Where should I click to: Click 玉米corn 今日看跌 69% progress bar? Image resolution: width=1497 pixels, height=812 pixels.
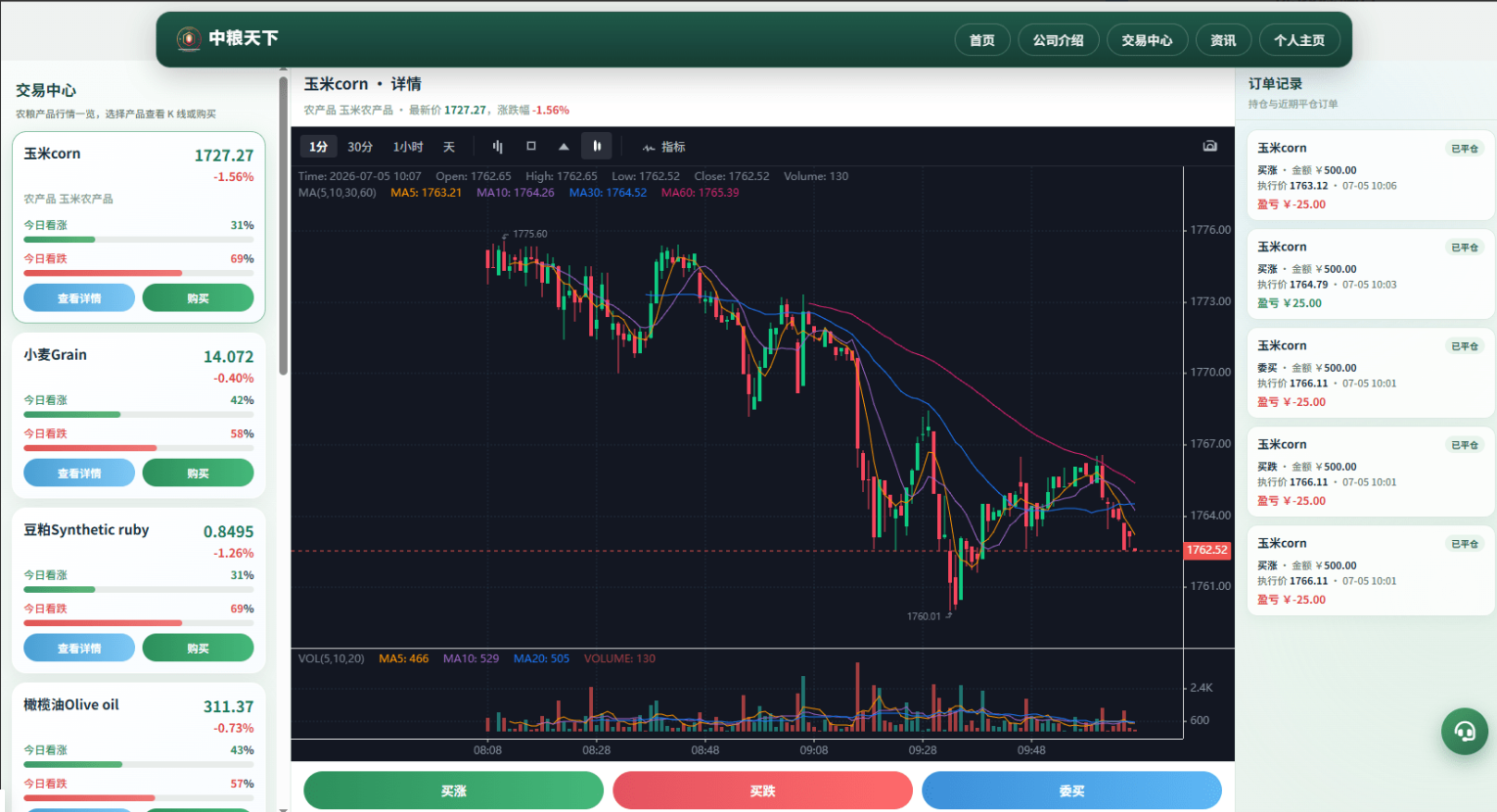[x=139, y=273]
